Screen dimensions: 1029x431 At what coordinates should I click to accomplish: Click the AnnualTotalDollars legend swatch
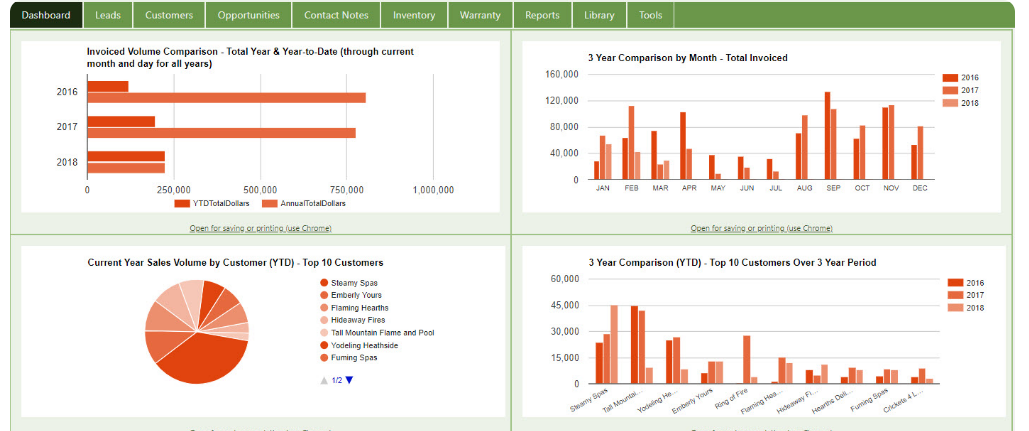click(270, 203)
